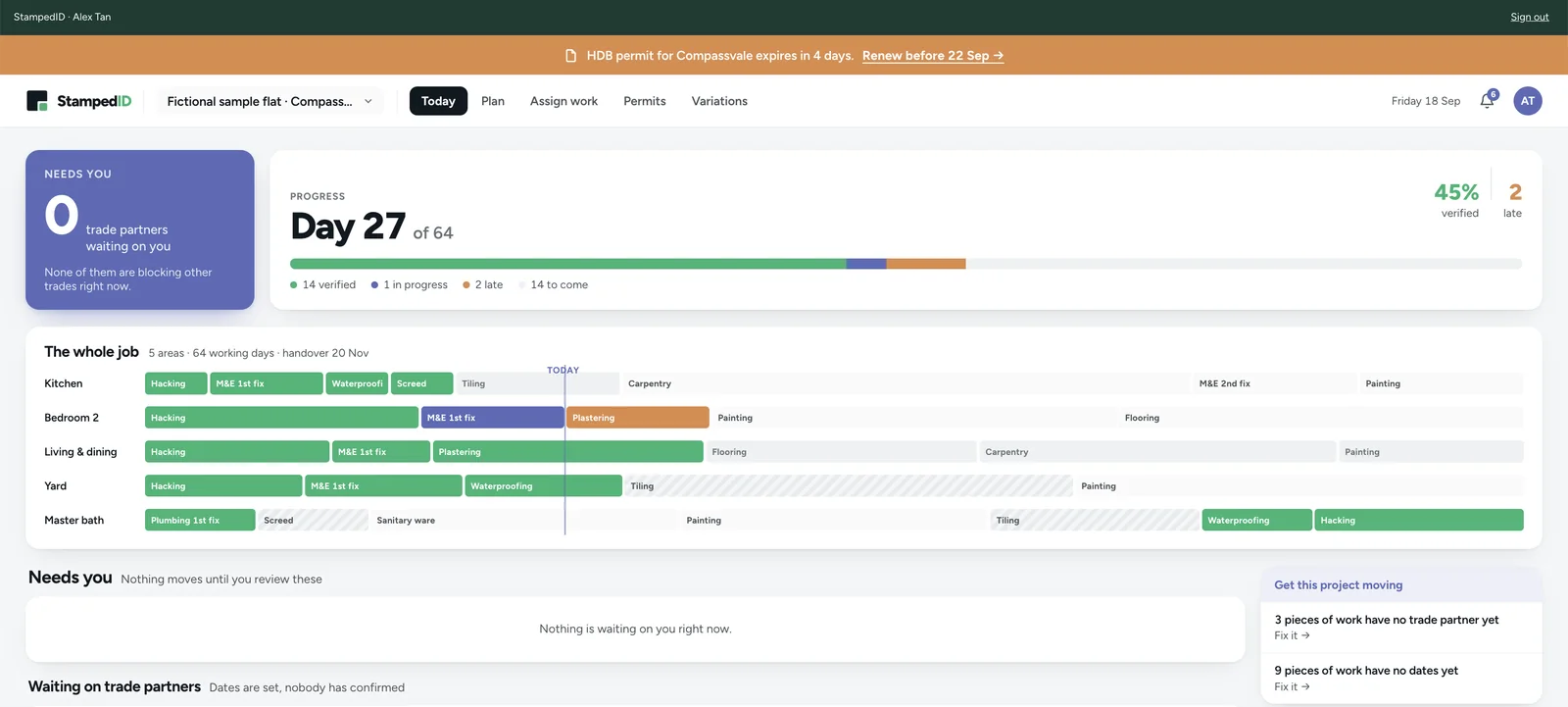Screen dimensions: 1568x707
Task: Click 14 to come legend entry
Action: (554, 285)
